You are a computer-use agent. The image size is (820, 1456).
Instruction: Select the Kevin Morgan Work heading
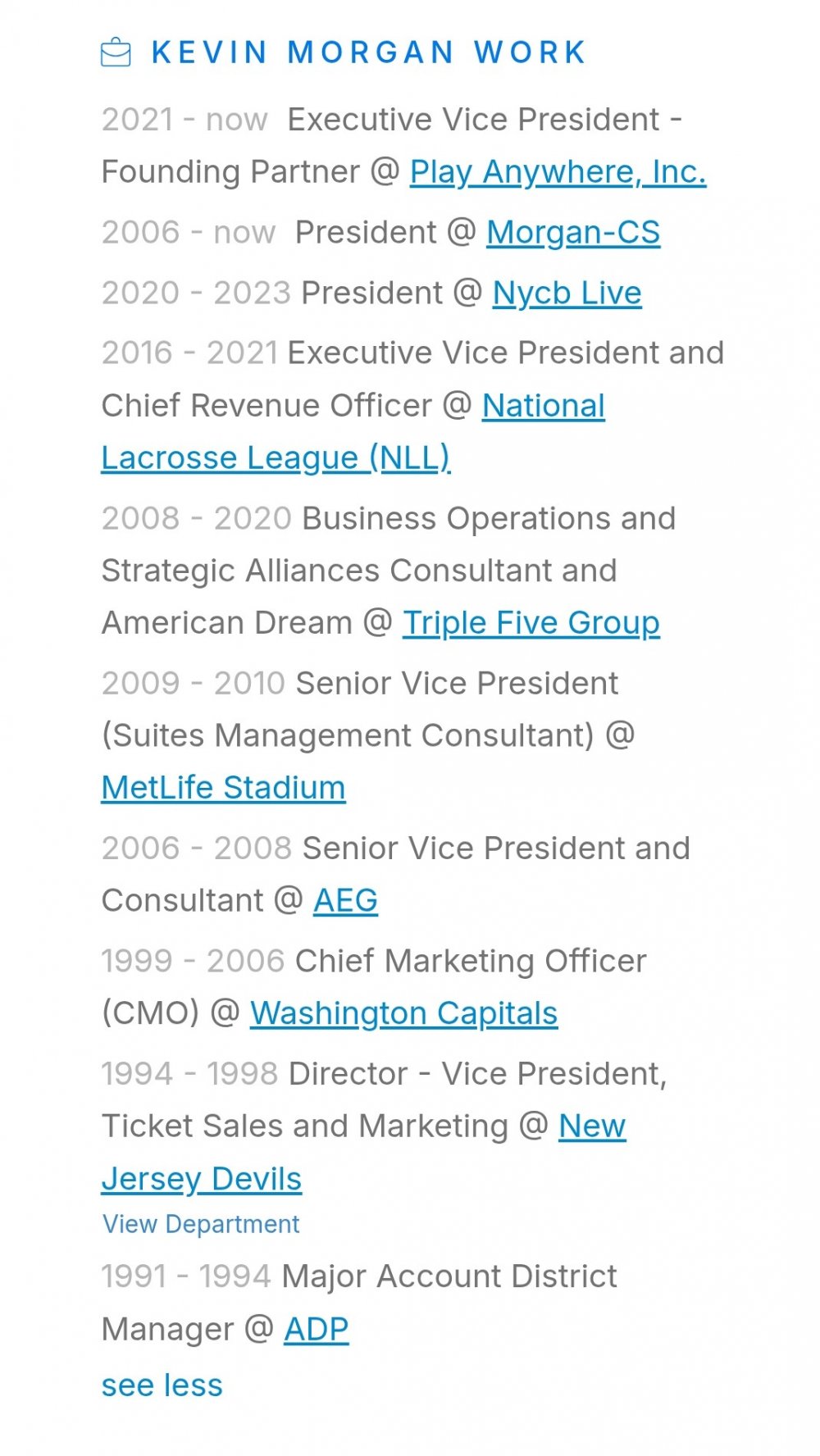click(369, 52)
